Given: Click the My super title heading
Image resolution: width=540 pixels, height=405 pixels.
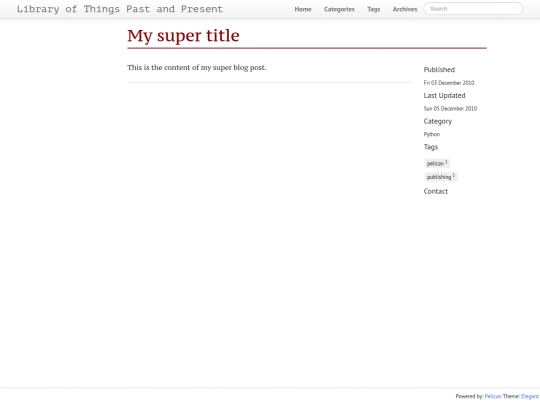Looking at the screenshot, I should 183,35.
